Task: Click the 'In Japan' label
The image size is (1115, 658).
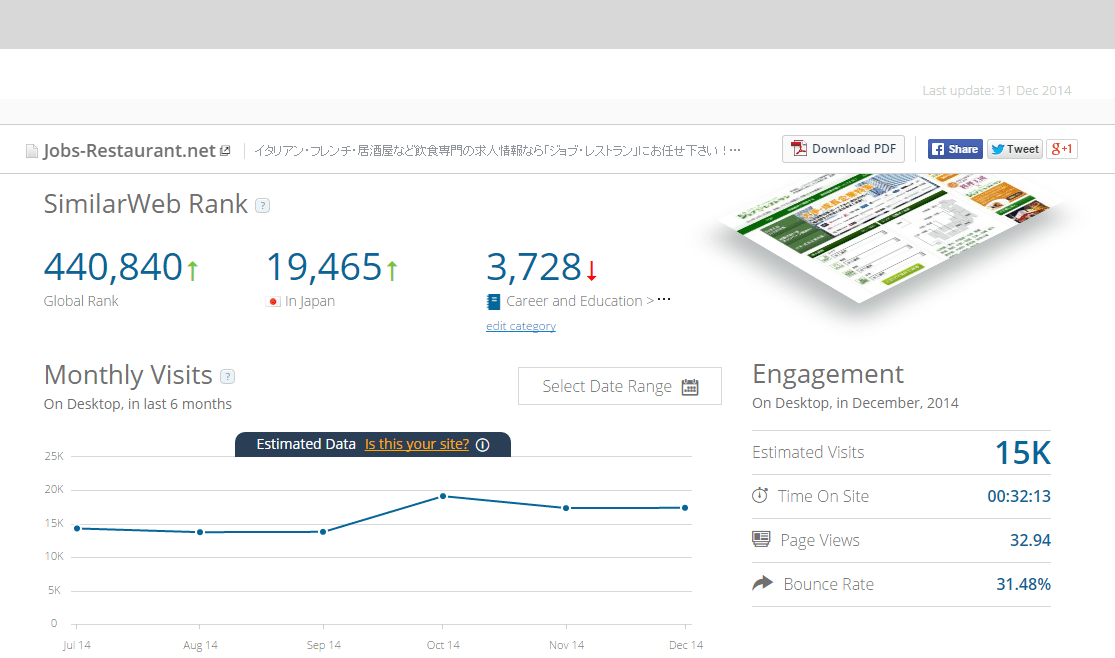Action: (310, 302)
